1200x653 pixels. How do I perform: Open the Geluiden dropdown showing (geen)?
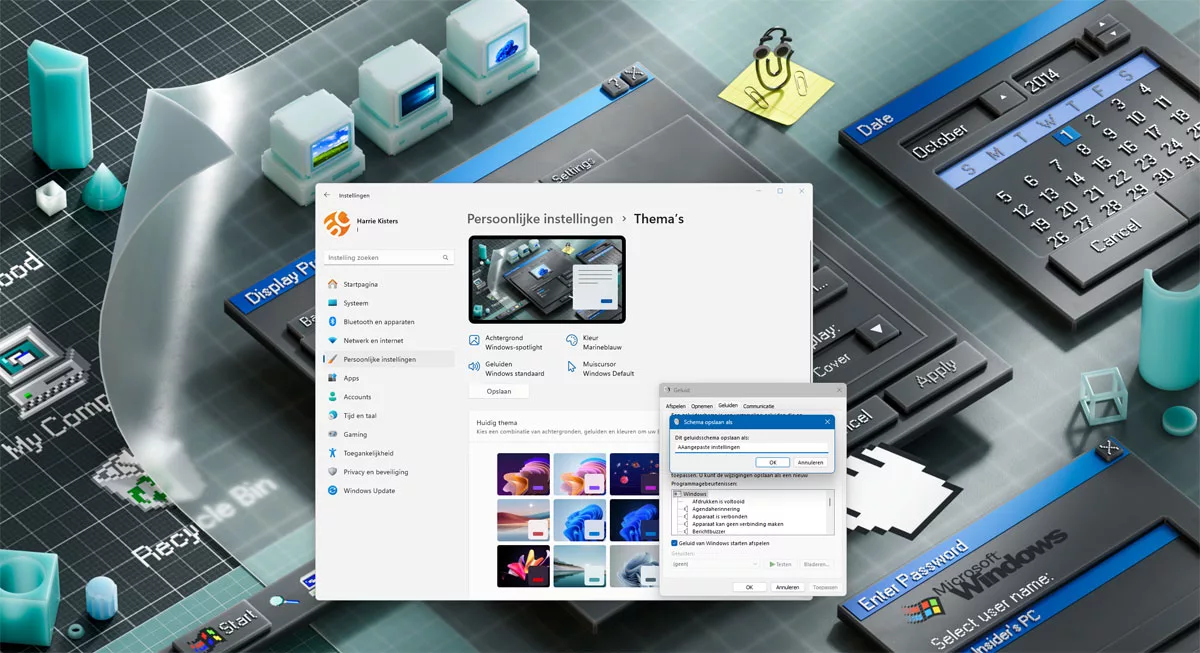[715, 564]
